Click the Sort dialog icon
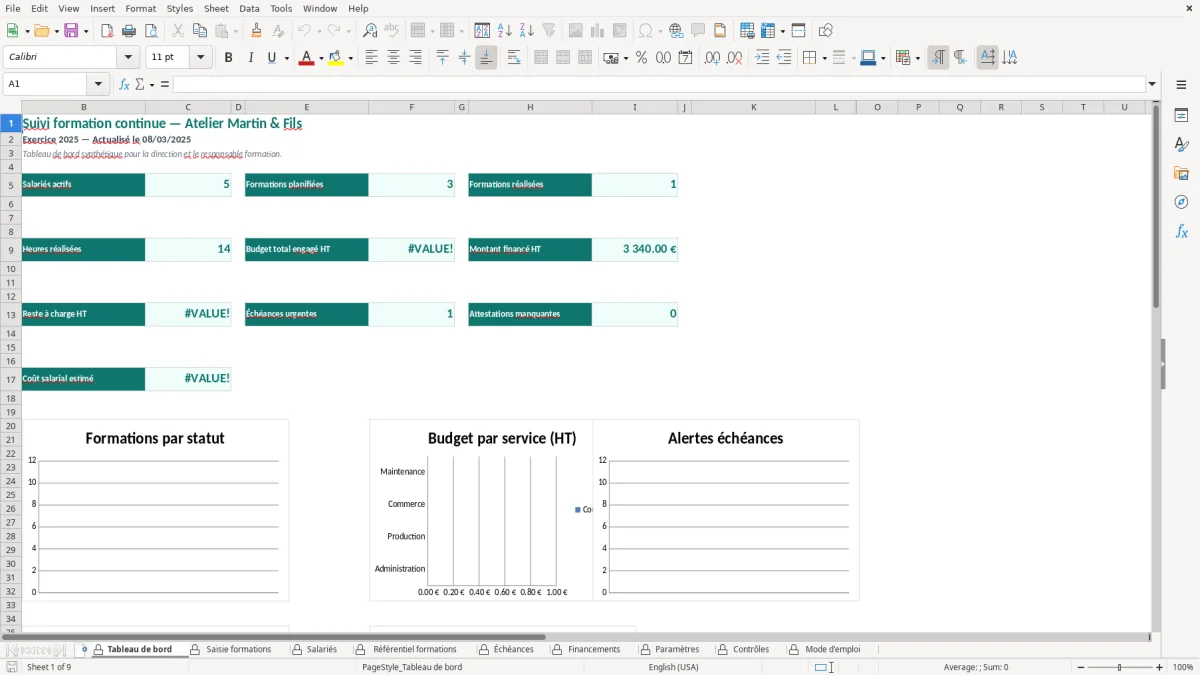Screen dimensions: 1200x675 pos(482,31)
